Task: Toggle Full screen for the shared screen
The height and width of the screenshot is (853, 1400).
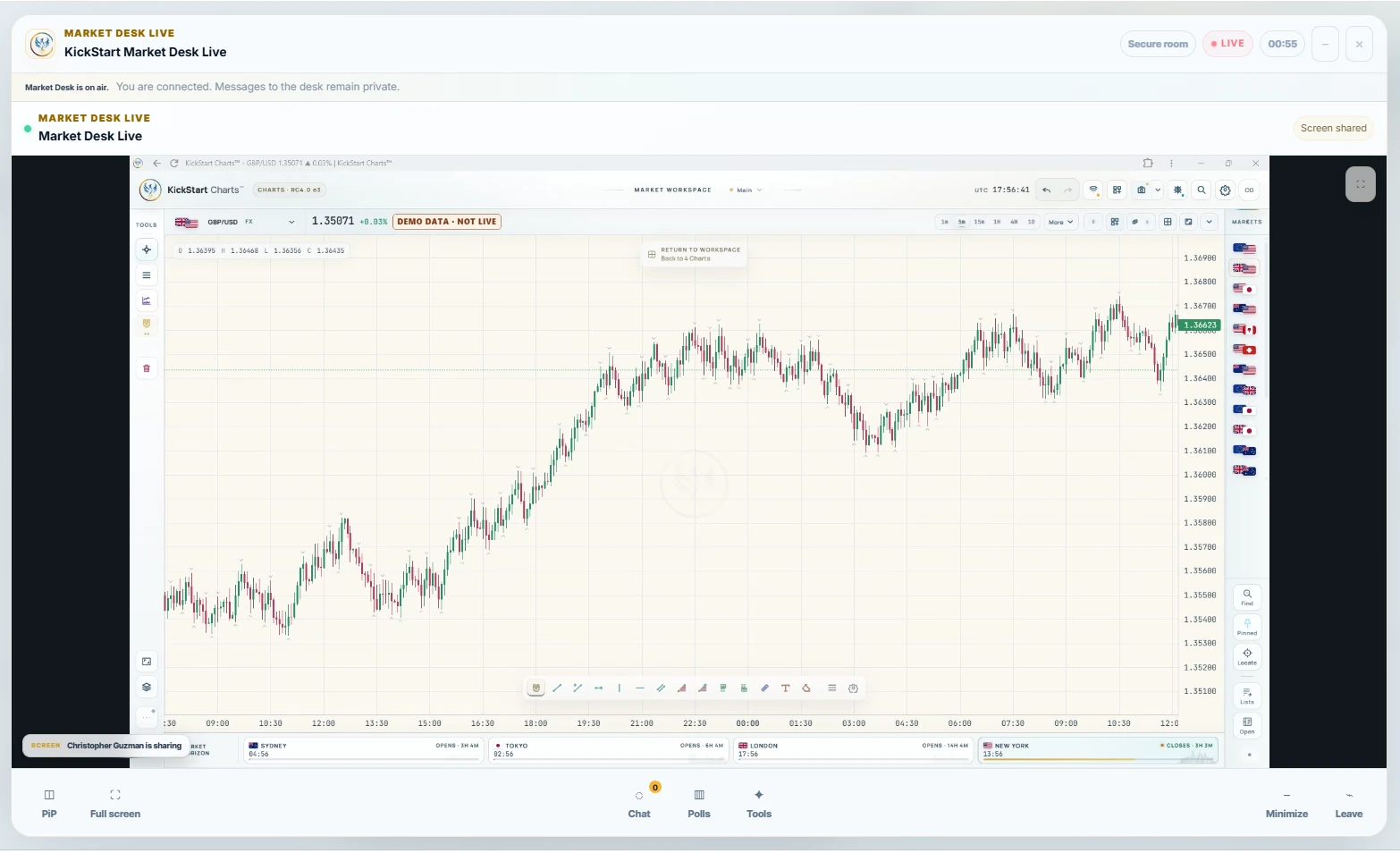Action: pyautogui.click(x=115, y=803)
